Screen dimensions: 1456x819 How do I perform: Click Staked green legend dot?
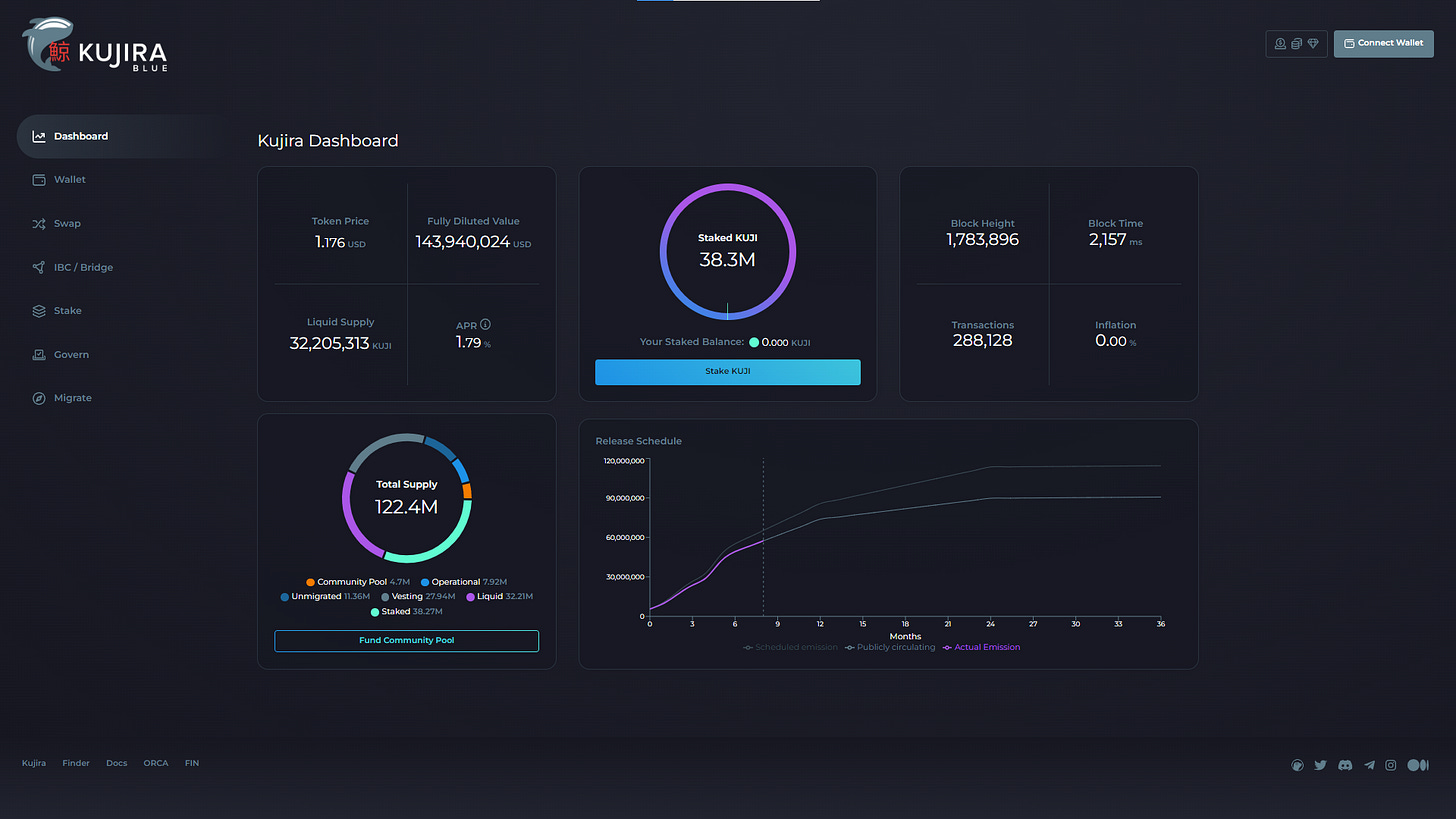375,611
